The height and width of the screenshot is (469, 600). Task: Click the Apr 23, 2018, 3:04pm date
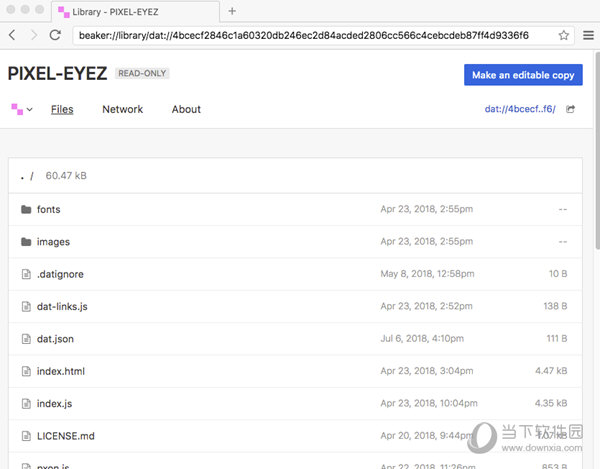427,371
